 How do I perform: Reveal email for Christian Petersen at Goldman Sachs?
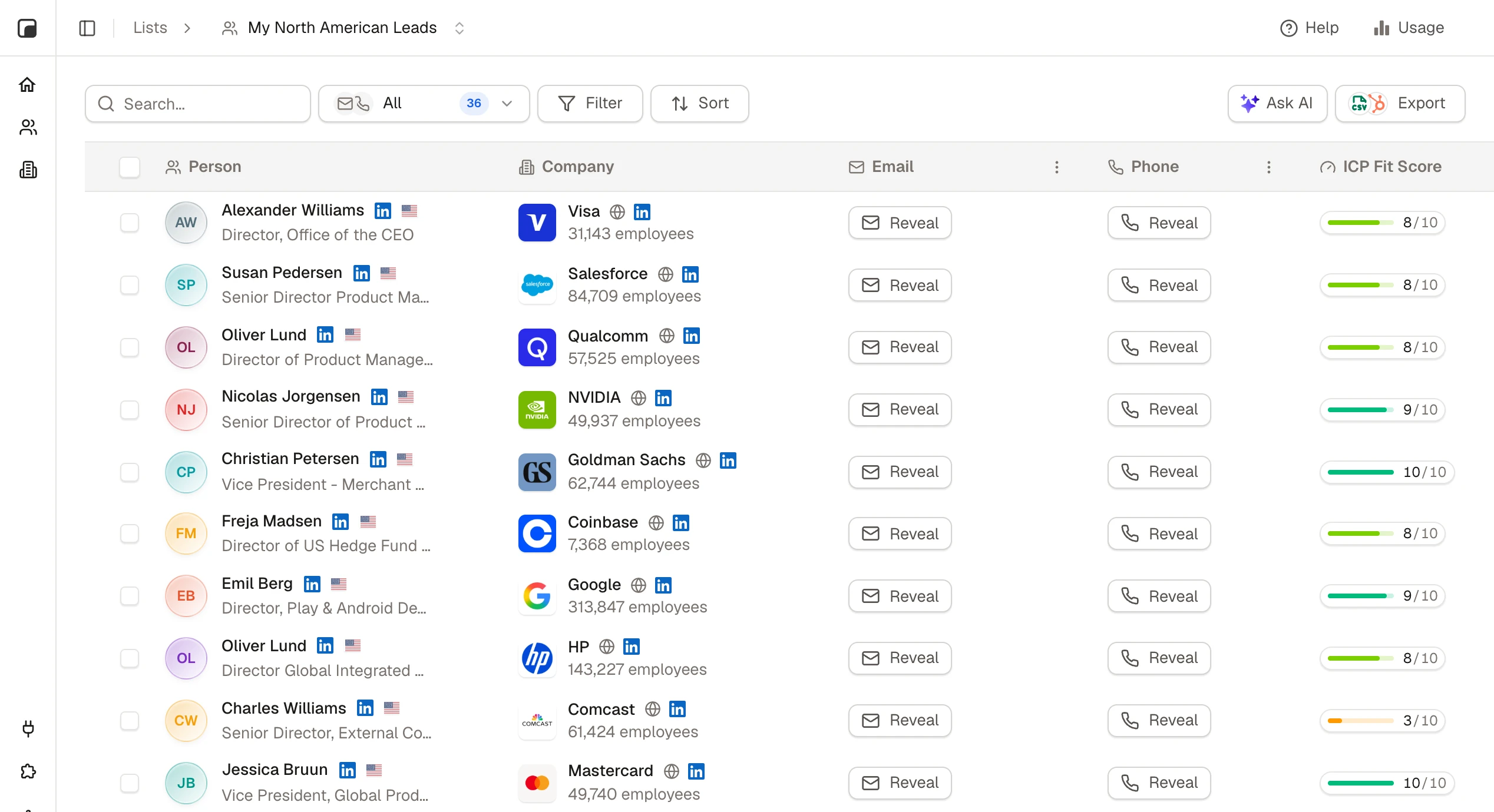[x=900, y=472]
